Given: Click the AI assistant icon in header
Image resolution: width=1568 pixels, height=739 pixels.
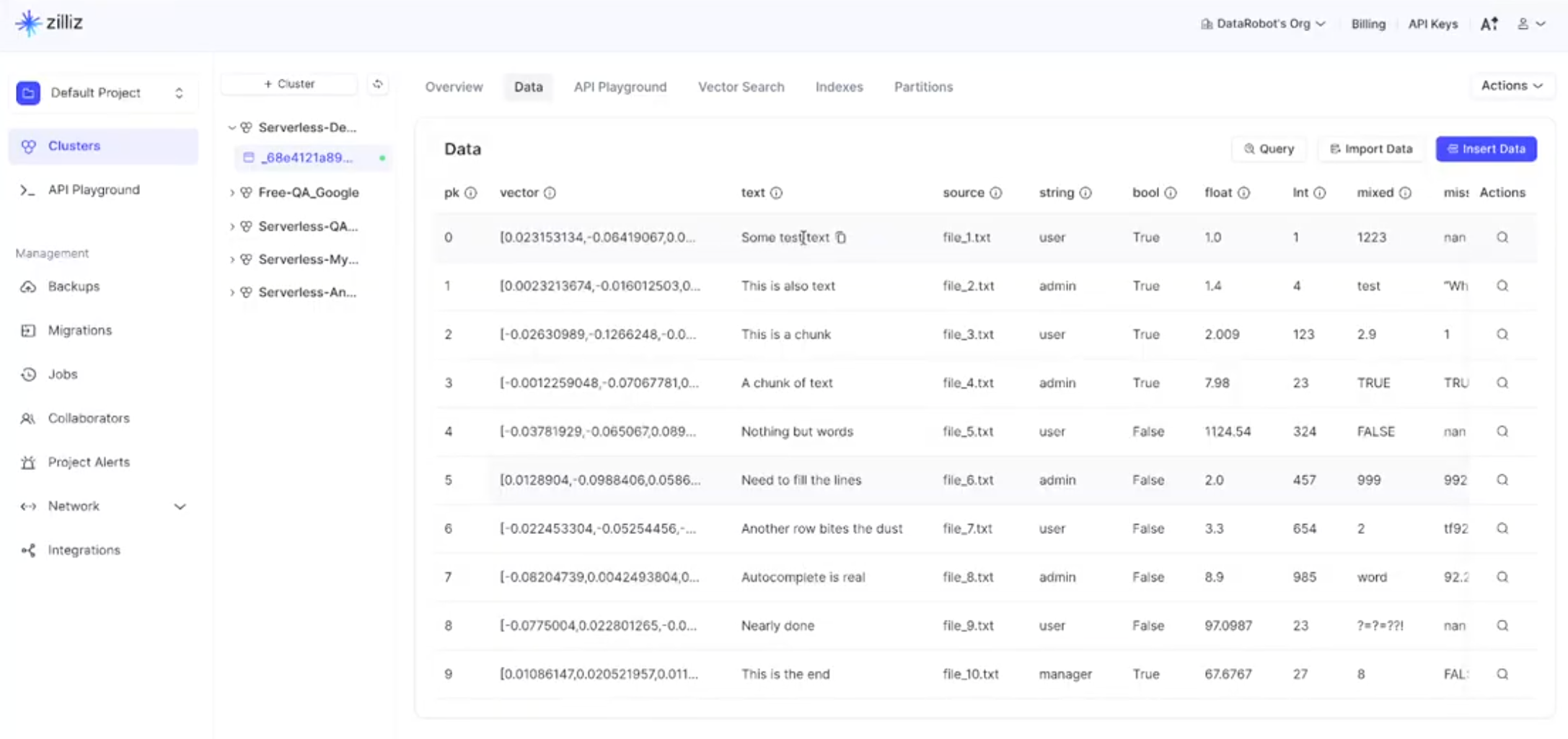Looking at the screenshot, I should click(1489, 24).
